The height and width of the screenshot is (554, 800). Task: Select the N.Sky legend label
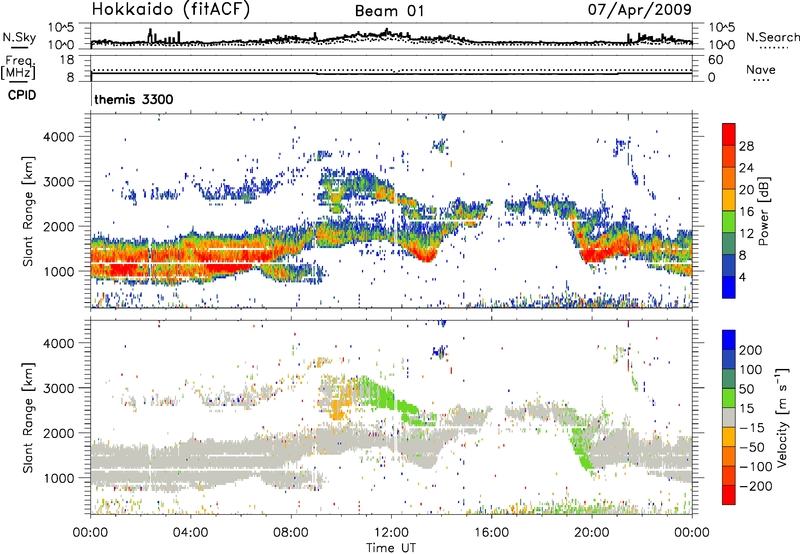pyautogui.click(x=19, y=37)
